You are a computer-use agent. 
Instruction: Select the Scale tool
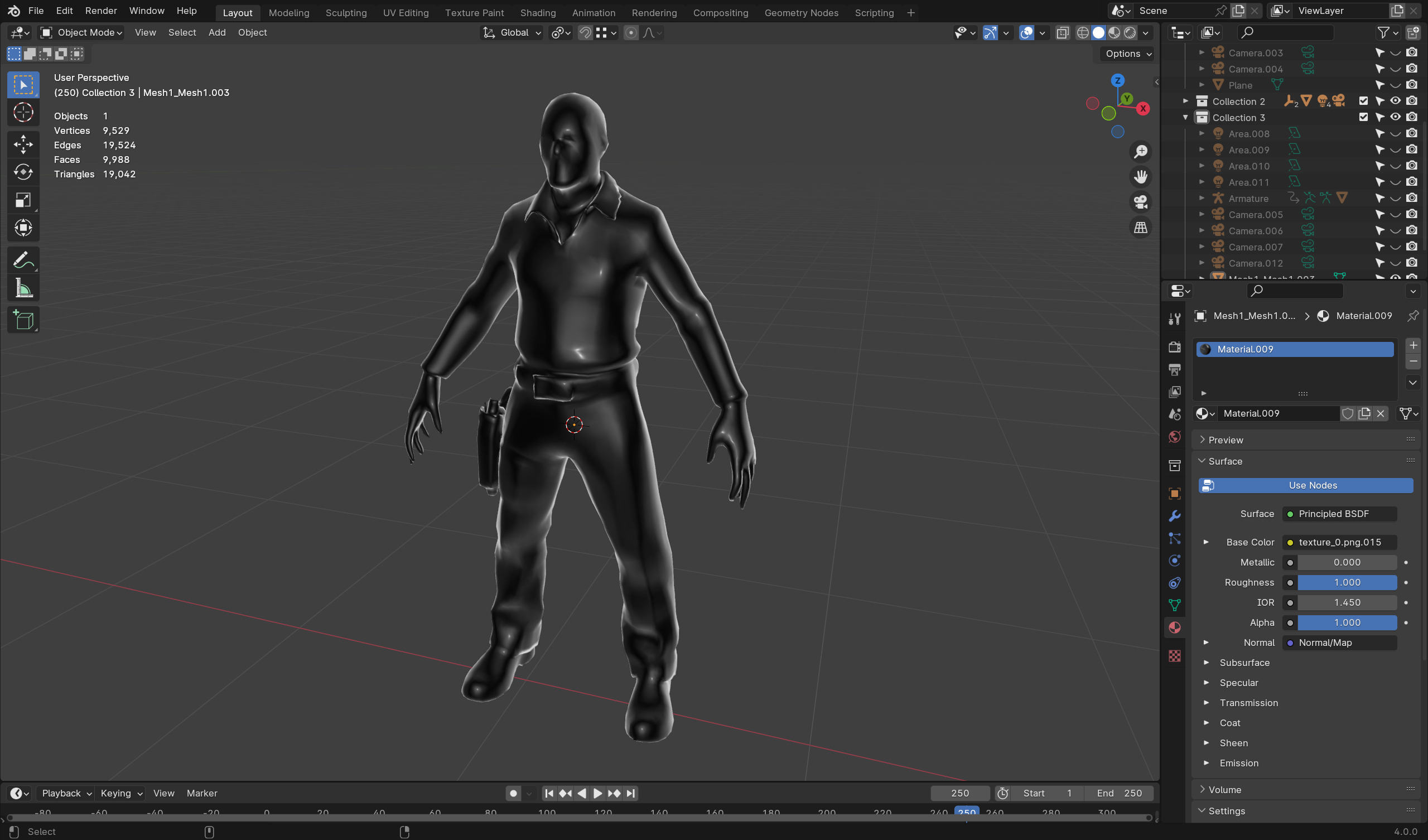pyautogui.click(x=23, y=200)
